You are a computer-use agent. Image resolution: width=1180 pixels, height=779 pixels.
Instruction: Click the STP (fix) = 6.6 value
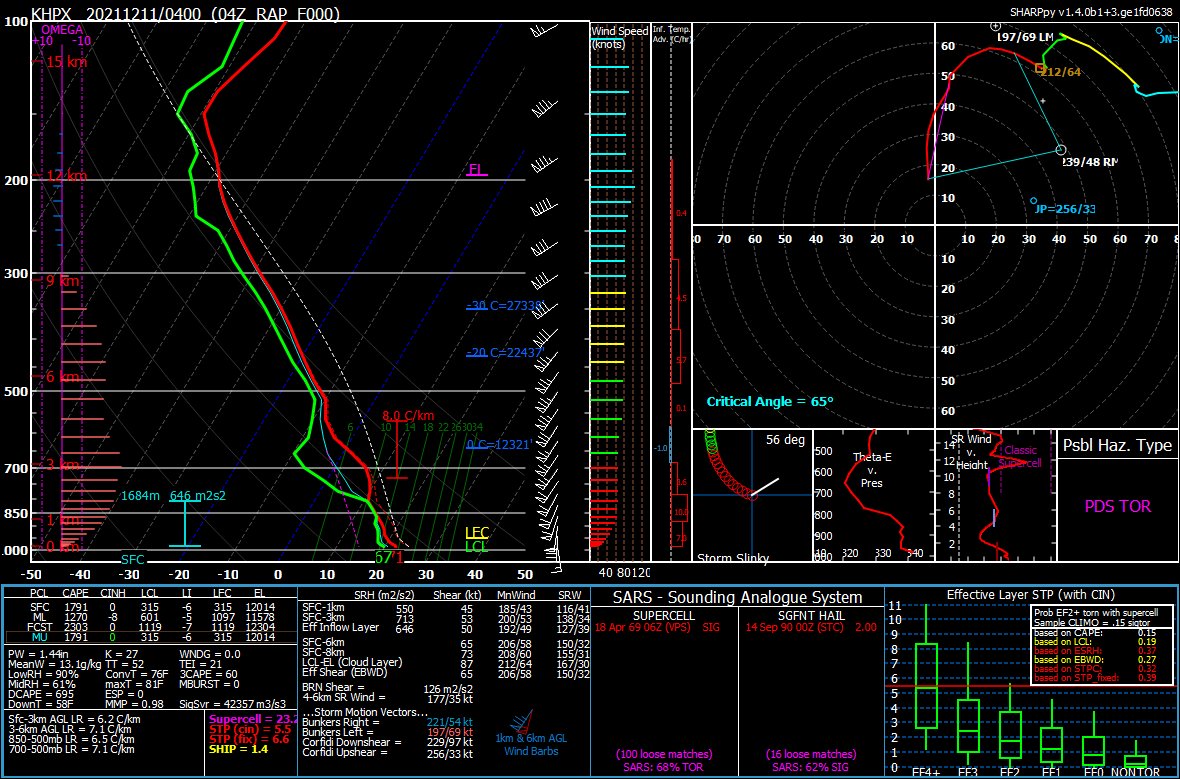tap(249, 739)
